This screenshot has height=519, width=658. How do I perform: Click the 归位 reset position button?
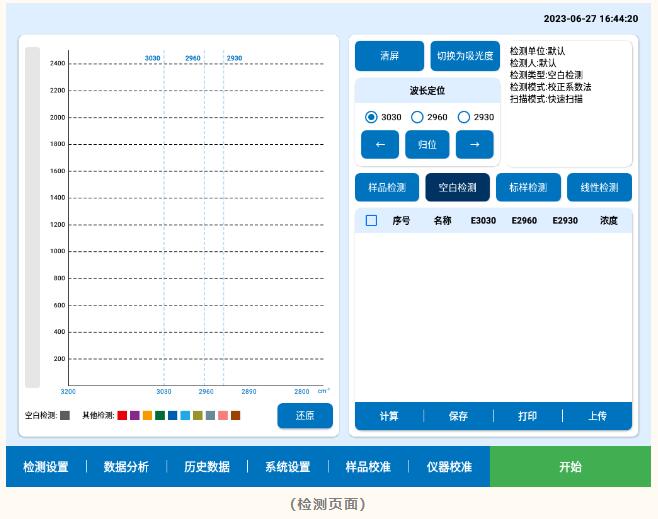427,144
